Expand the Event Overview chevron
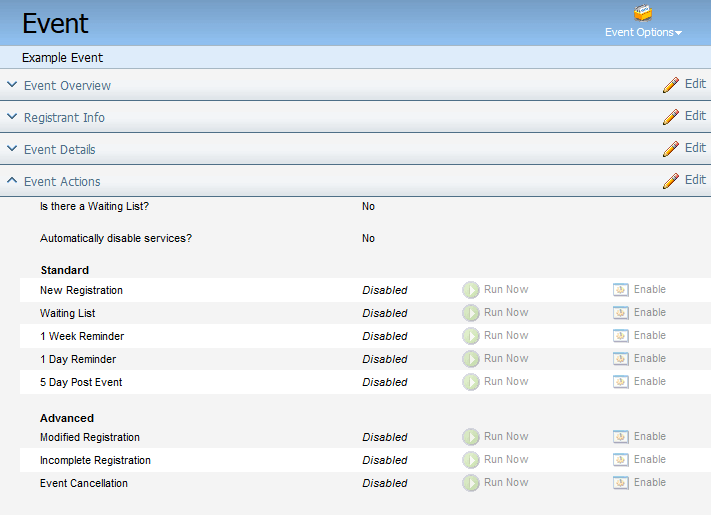Image resolution: width=711 pixels, height=515 pixels. click(12, 84)
